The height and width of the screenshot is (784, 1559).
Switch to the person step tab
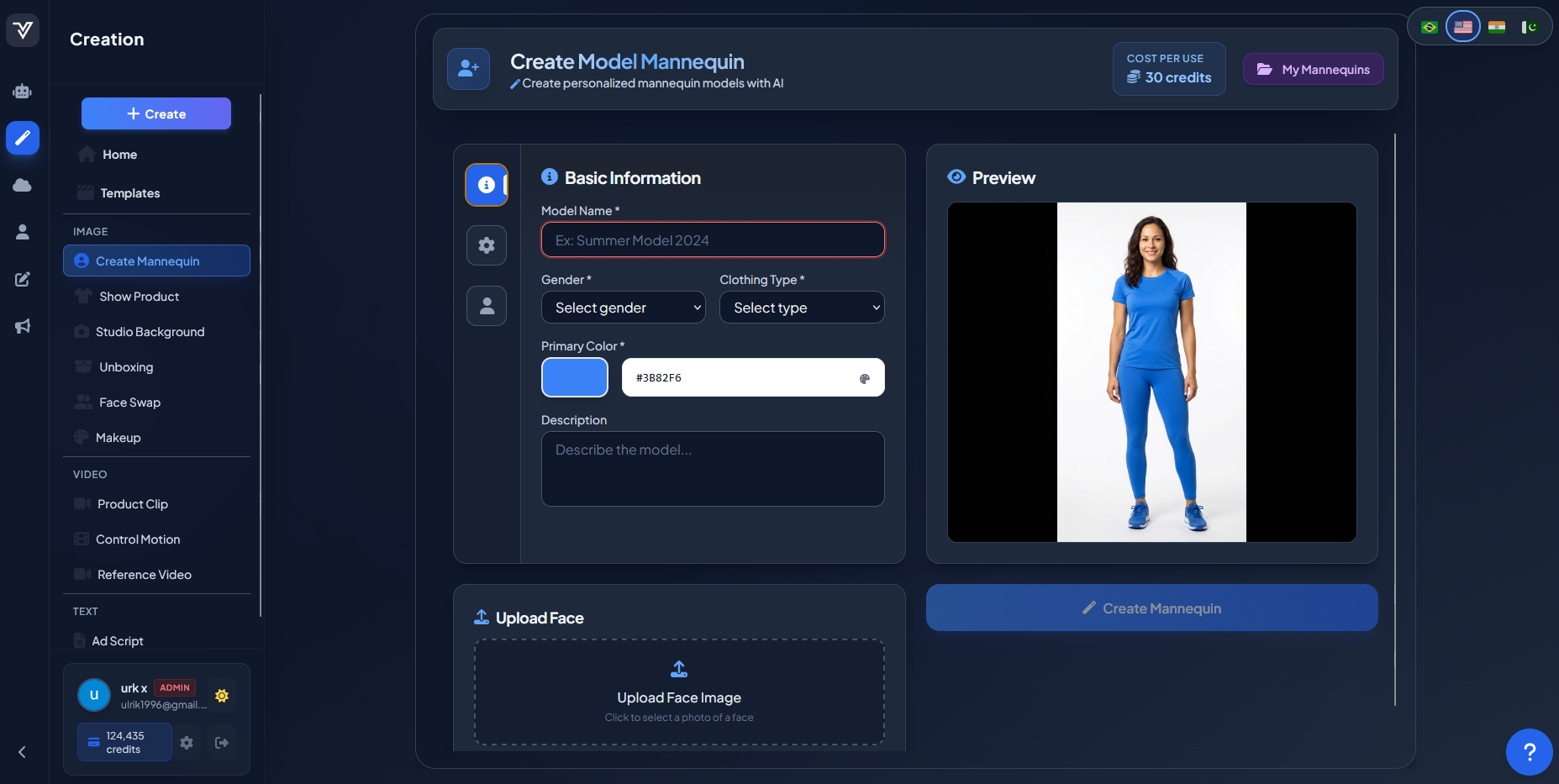click(x=487, y=306)
